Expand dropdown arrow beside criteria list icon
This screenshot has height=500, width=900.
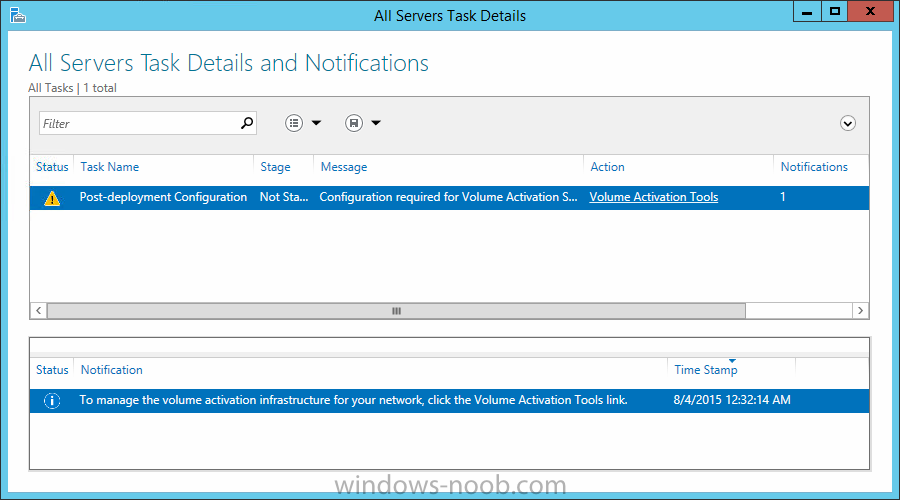click(x=316, y=123)
